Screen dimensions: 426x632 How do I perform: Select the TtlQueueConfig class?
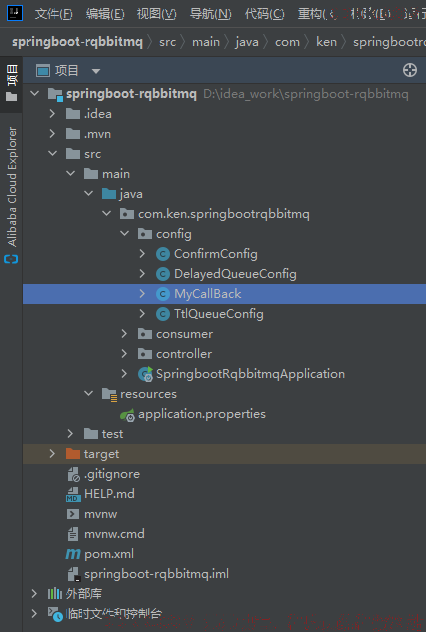coord(218,314)
